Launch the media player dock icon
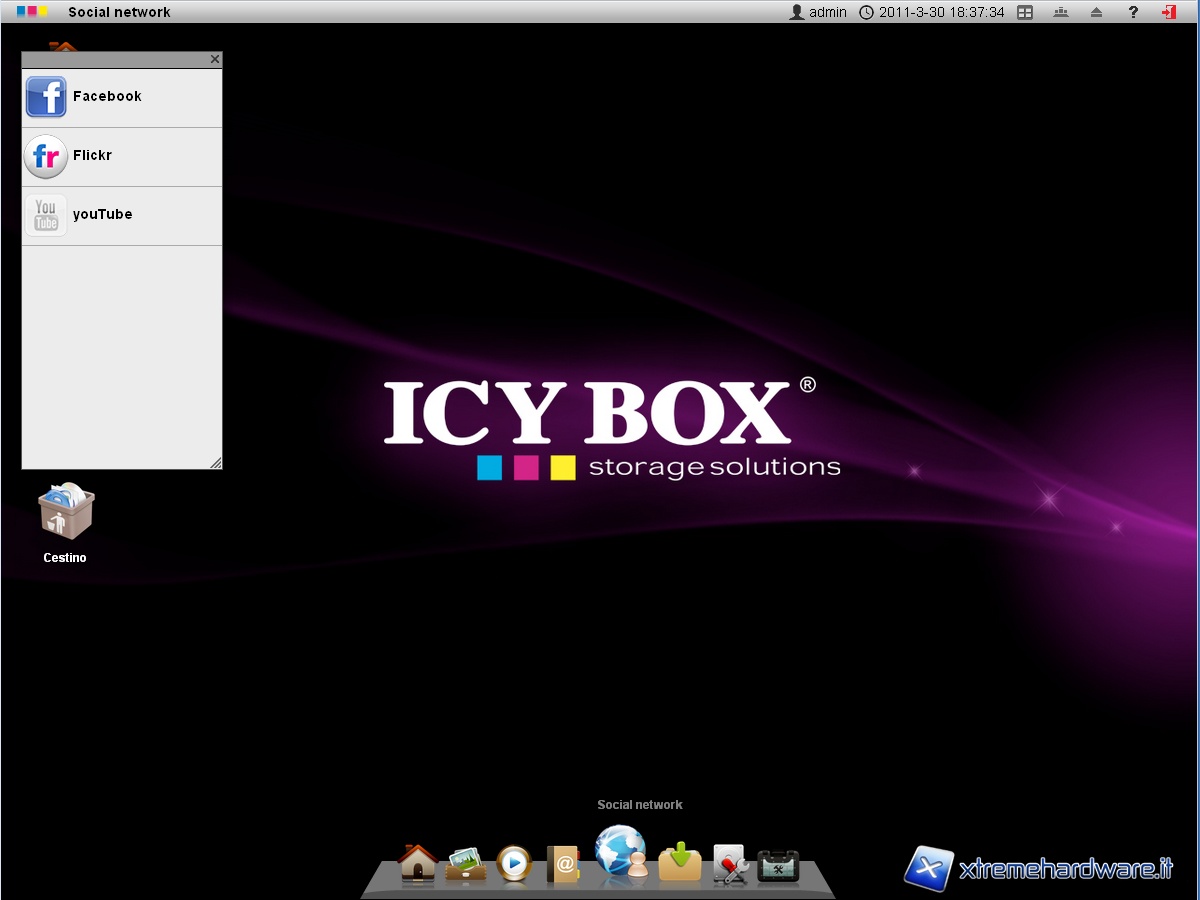 coord(514,863)
